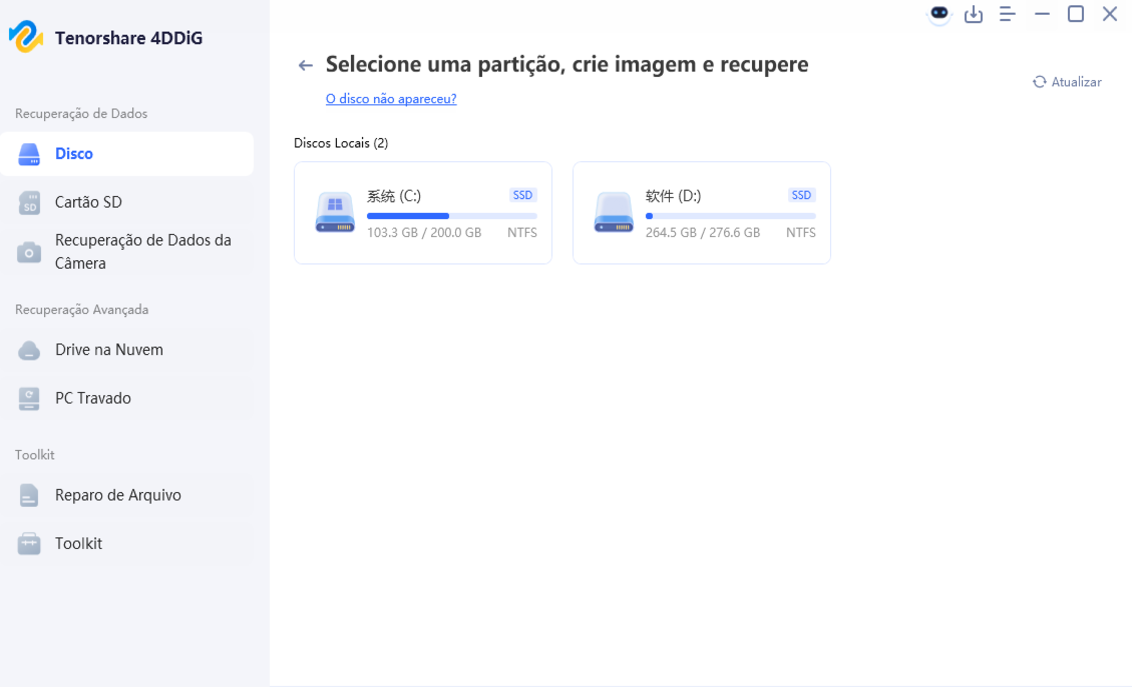Open the menu icon in the title bar

(1007, 14)
